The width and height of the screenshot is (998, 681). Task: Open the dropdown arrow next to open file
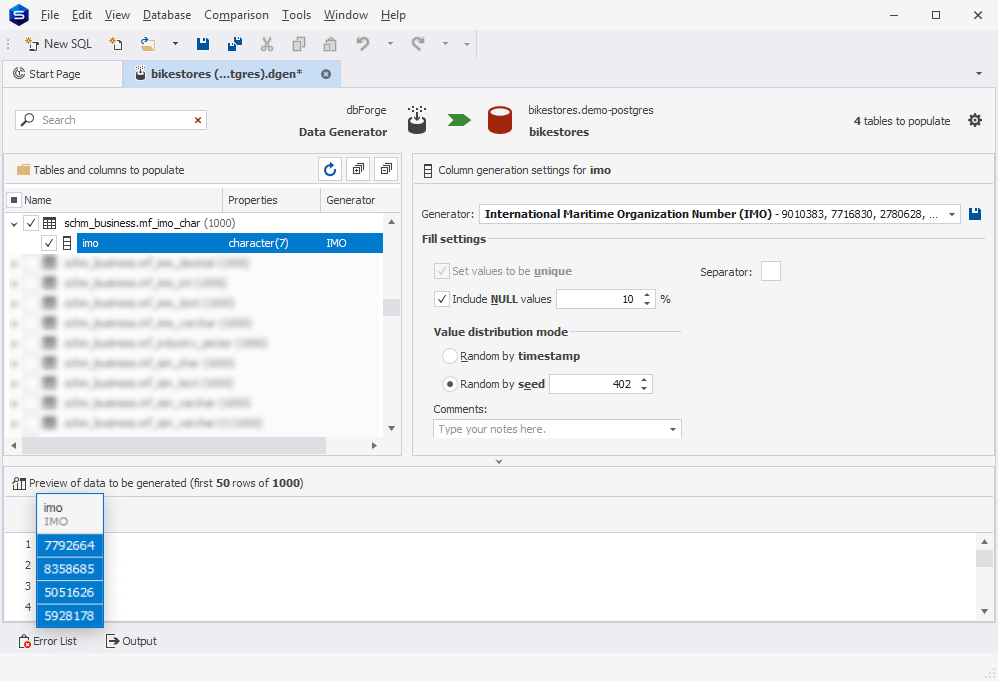coord(175,44)
